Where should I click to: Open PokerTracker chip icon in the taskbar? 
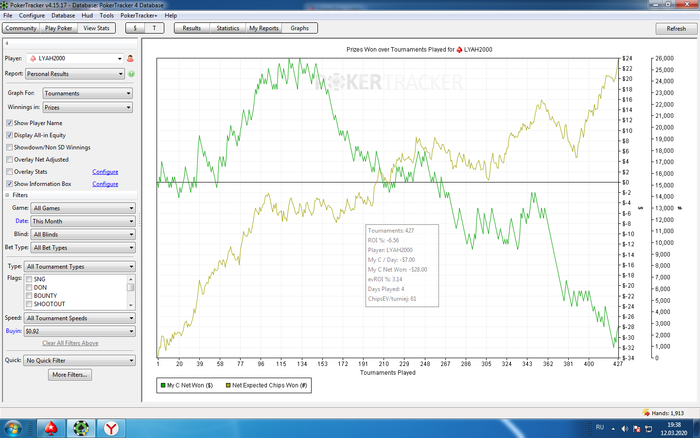click(x=81, y=429)
